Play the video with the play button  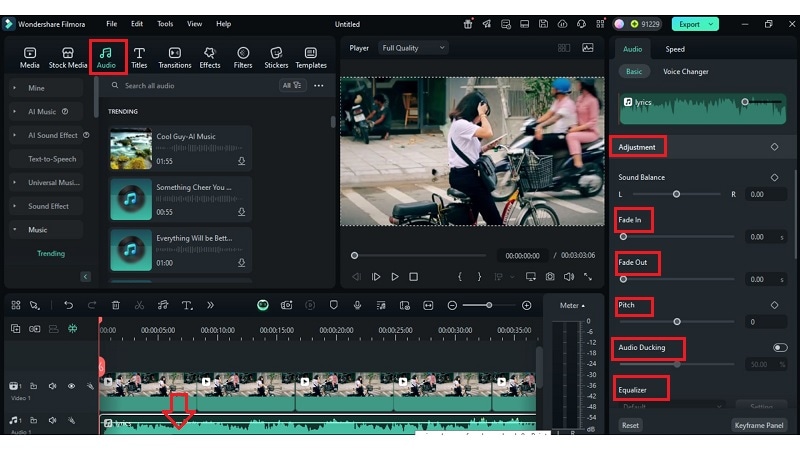[x=395, y=277]
